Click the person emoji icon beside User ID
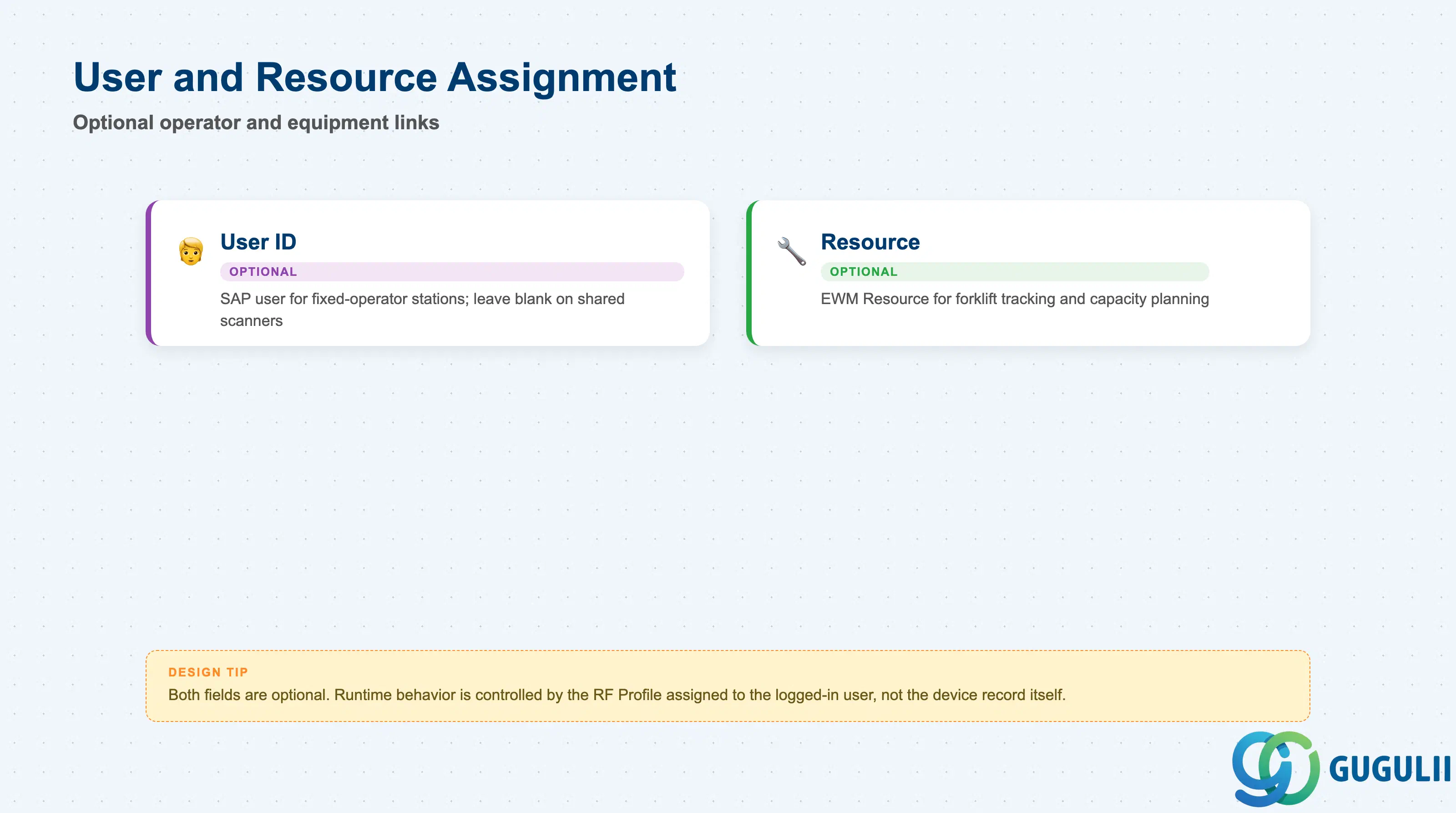 [x=191, y=251]
